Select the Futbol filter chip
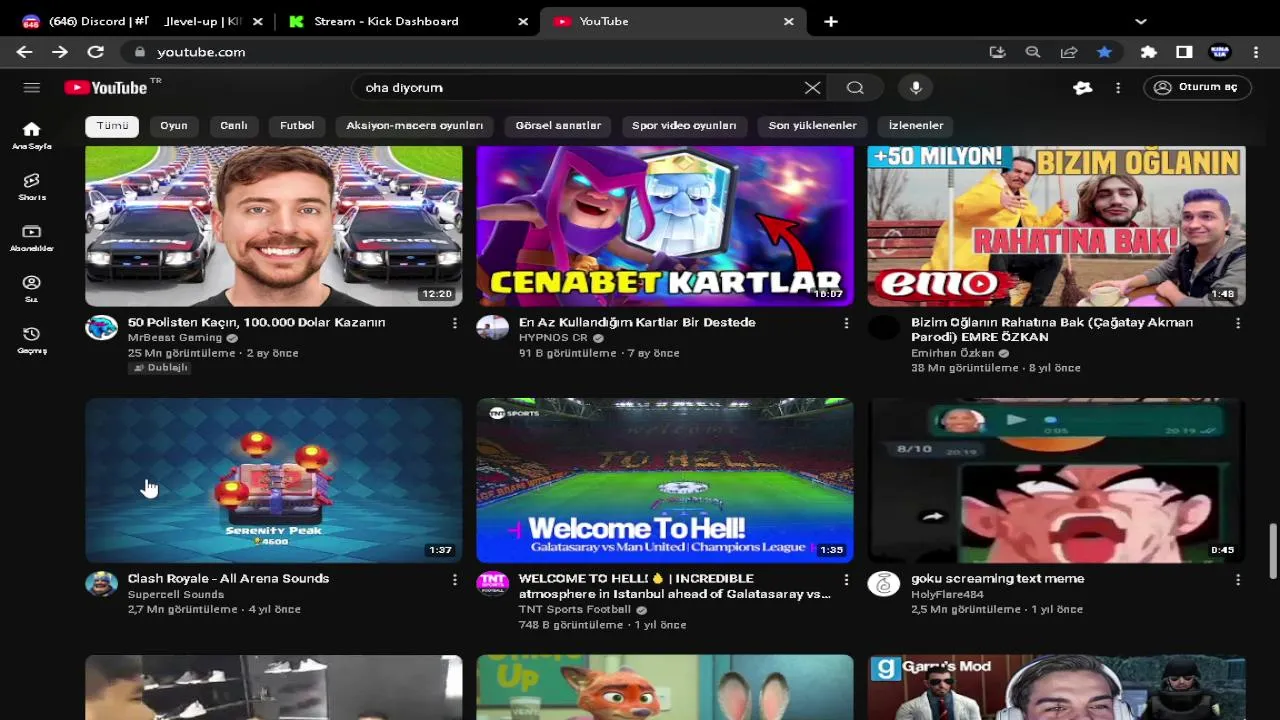The width and height of the screenshot is (1280, 720). tap(297, 126)
